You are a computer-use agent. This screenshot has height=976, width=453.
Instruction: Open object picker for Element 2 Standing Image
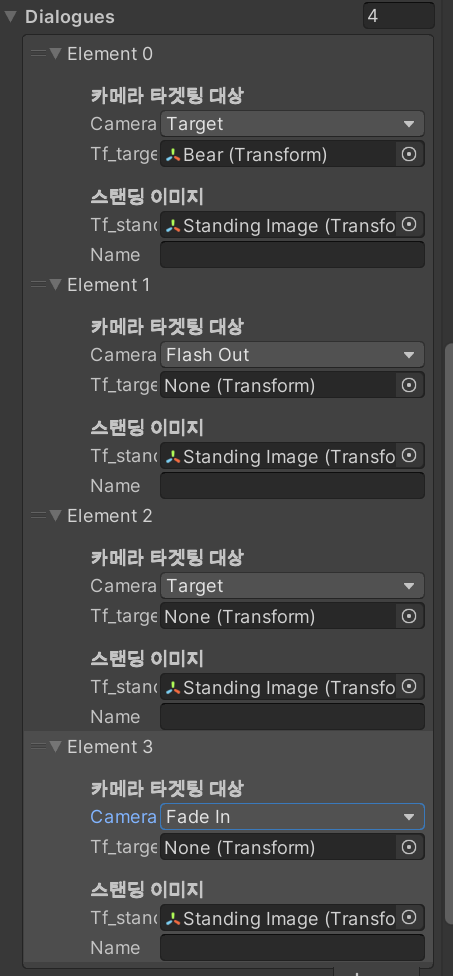click(409, 687)
